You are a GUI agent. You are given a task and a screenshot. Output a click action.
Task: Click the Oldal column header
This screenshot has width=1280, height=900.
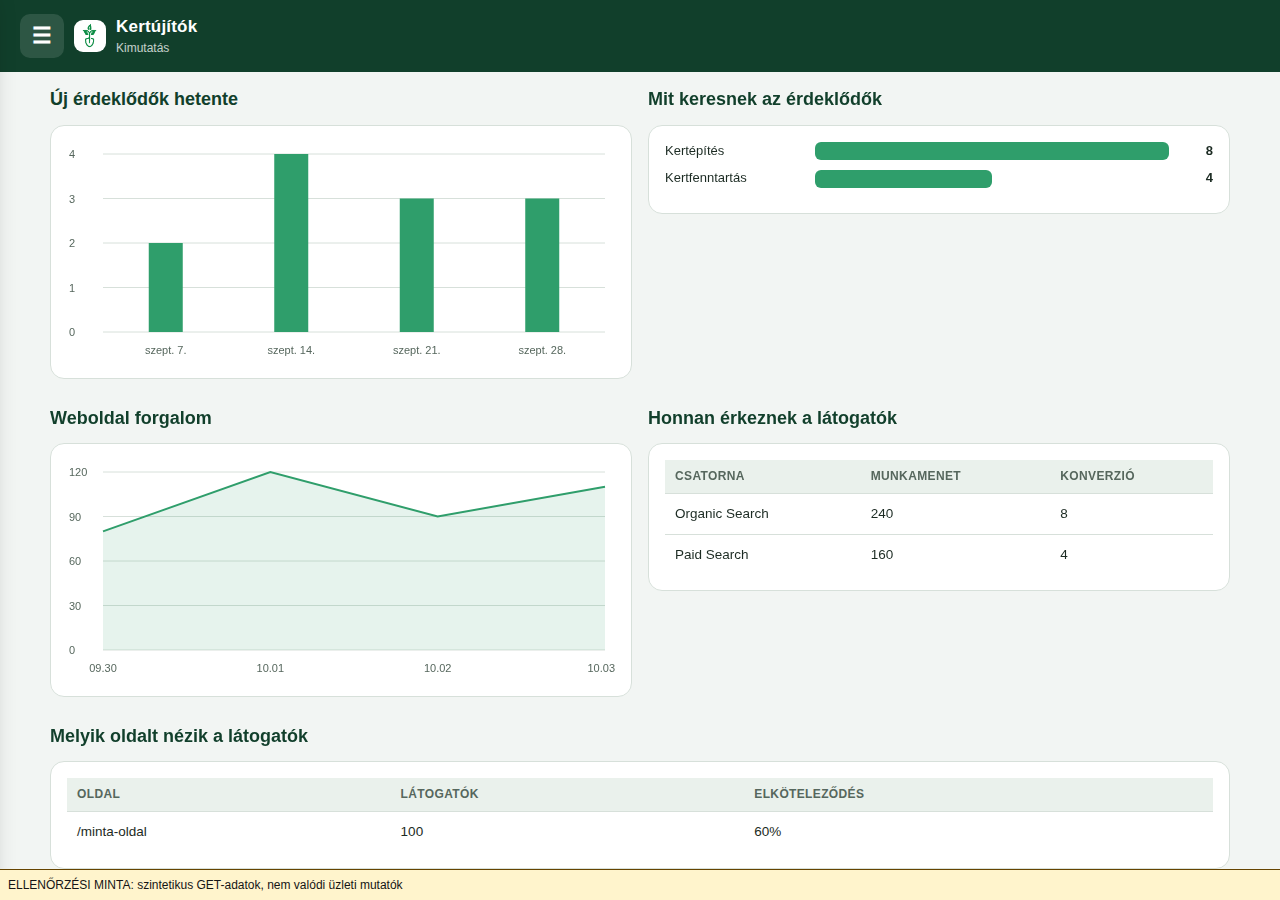pyautogui.click(x=98, y=794)
